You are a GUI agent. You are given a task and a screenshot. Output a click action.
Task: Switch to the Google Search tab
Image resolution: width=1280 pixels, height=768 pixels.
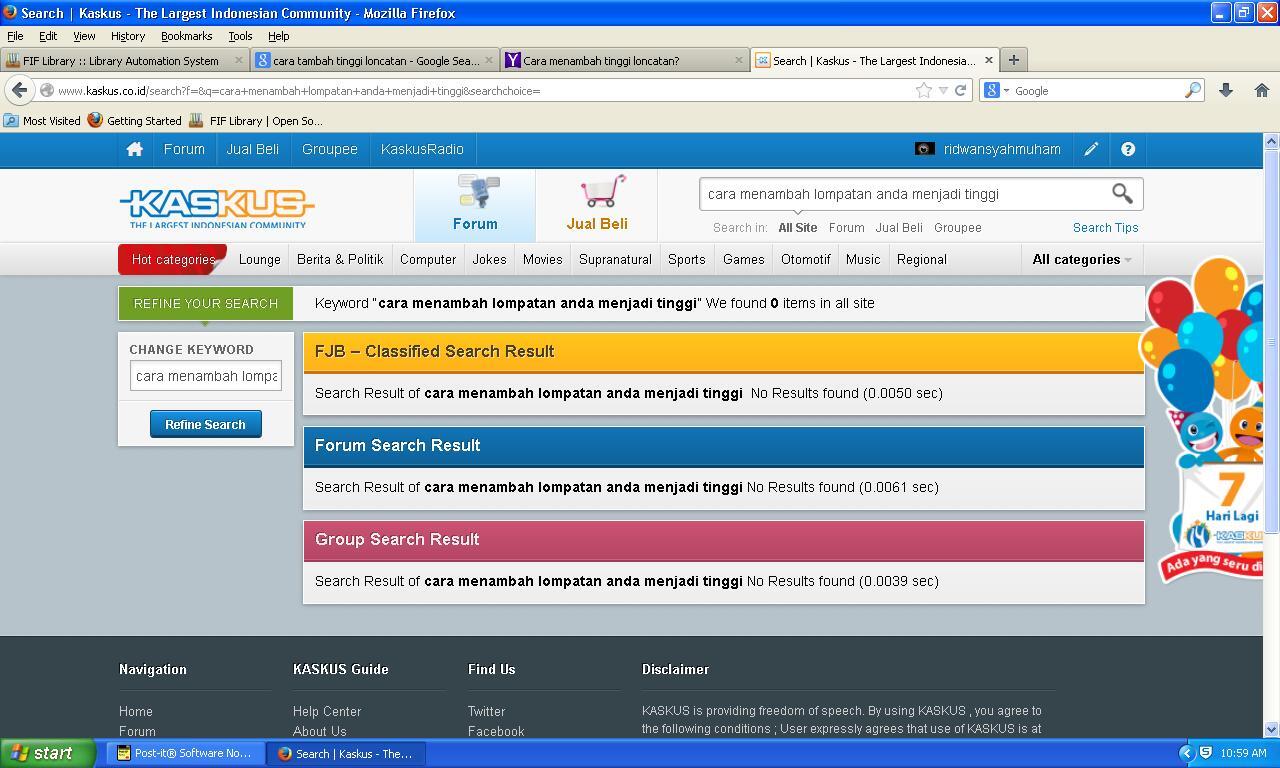[375, 60]
